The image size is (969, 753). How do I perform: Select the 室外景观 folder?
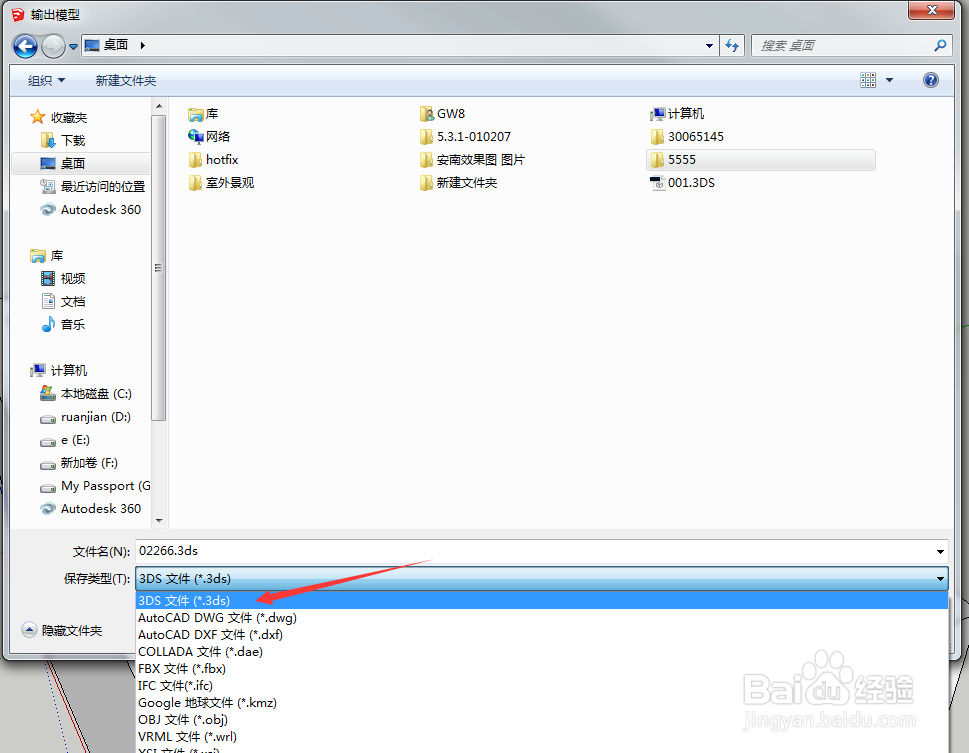[x=221, y=182]
